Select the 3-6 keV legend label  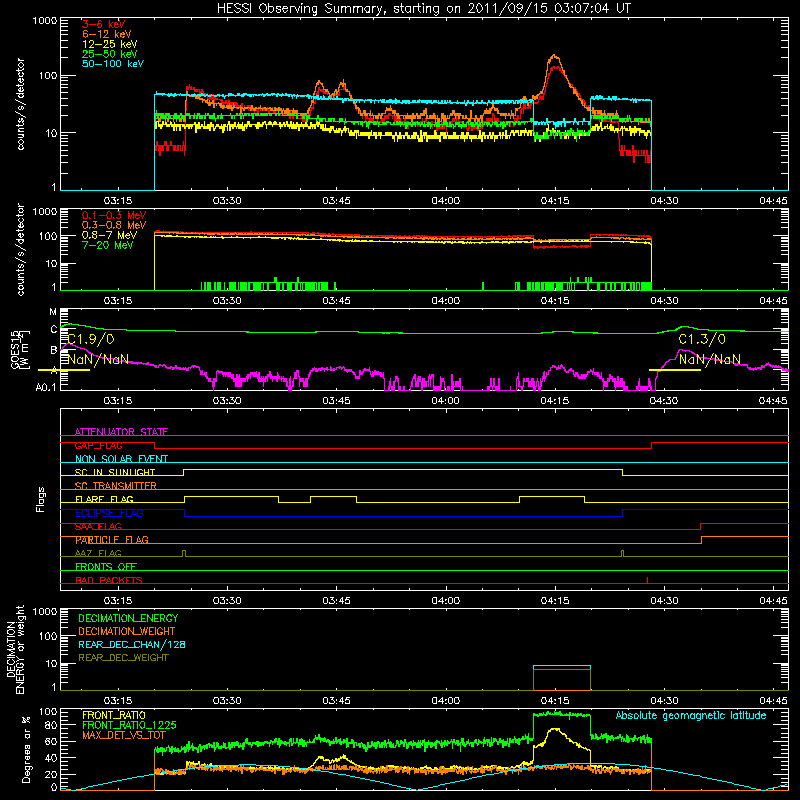coord(104,24)
